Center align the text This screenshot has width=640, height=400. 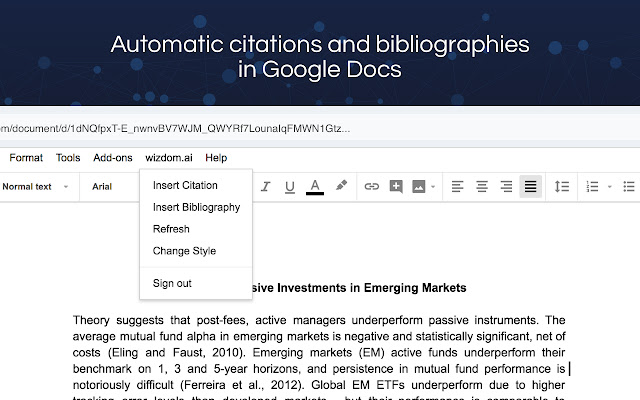(x=482, y=186)
